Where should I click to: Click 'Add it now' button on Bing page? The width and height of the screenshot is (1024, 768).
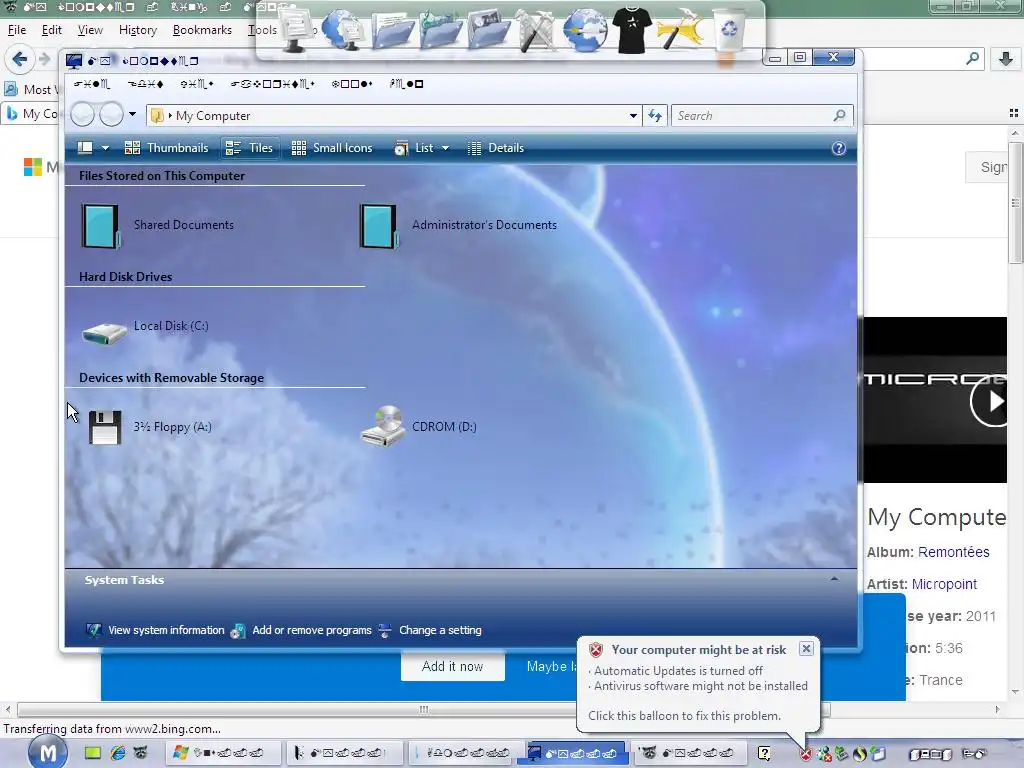[x=453, y=667]
